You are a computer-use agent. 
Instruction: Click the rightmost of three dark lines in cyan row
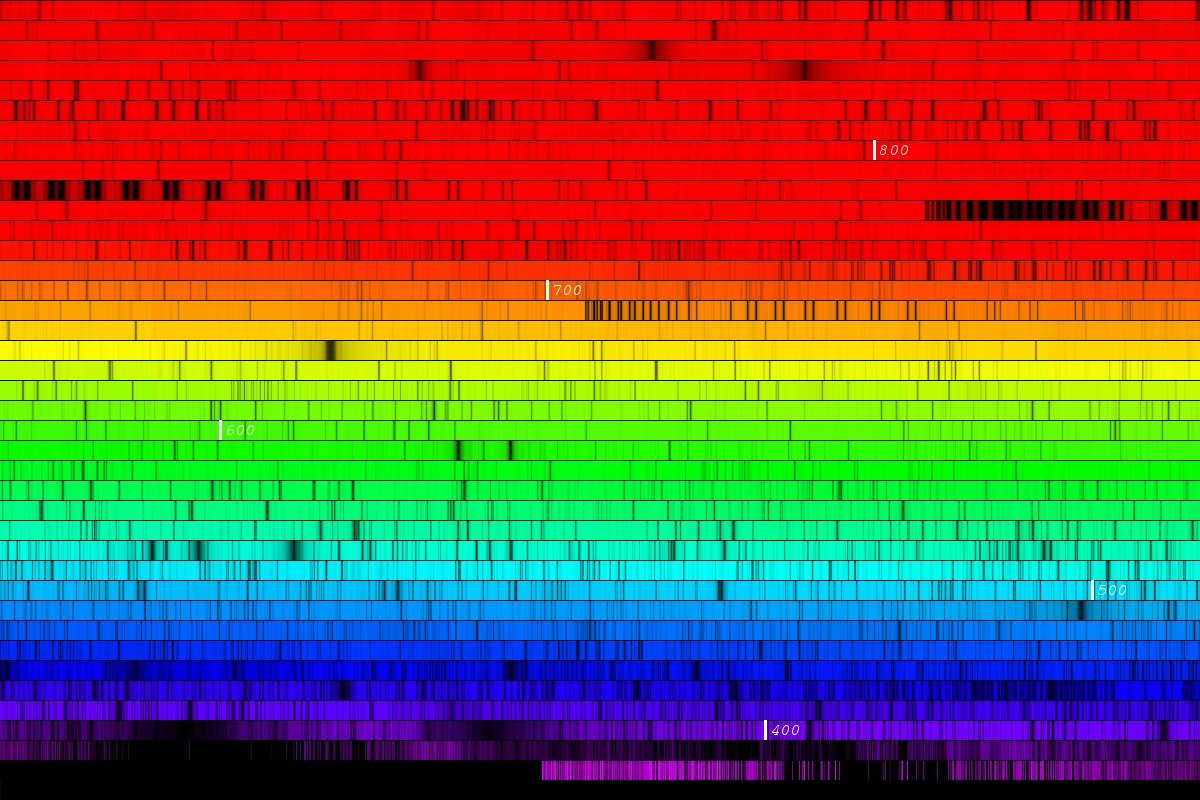(293, 550)
